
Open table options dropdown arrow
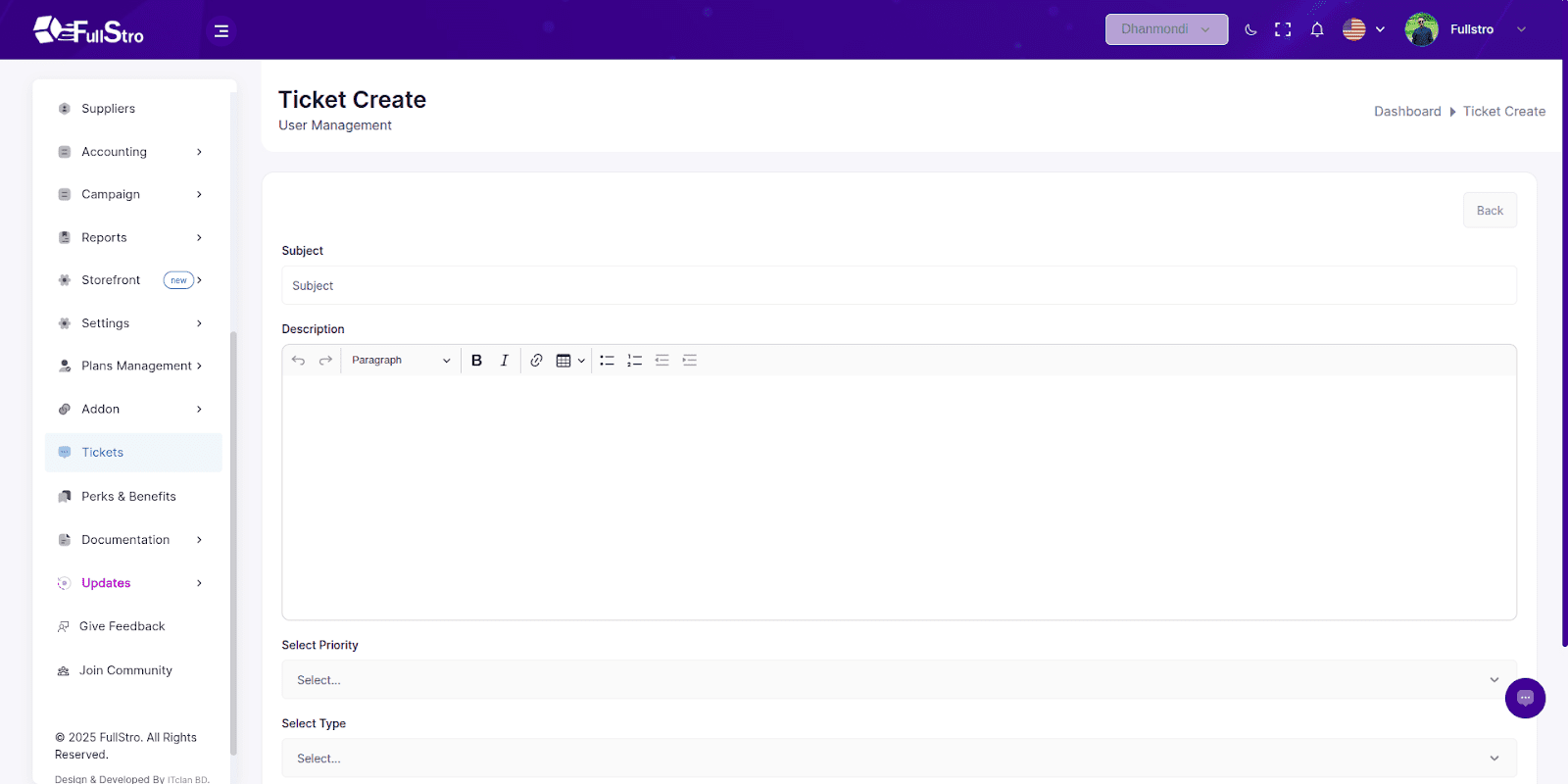[x=581, y=361]
